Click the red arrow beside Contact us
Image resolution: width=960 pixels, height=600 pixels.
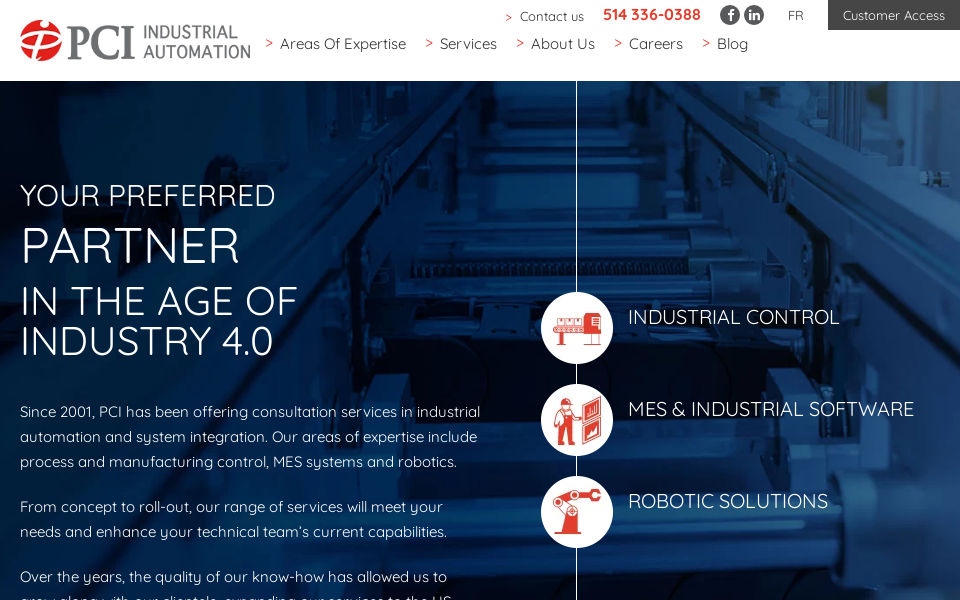tap(509, 17)
